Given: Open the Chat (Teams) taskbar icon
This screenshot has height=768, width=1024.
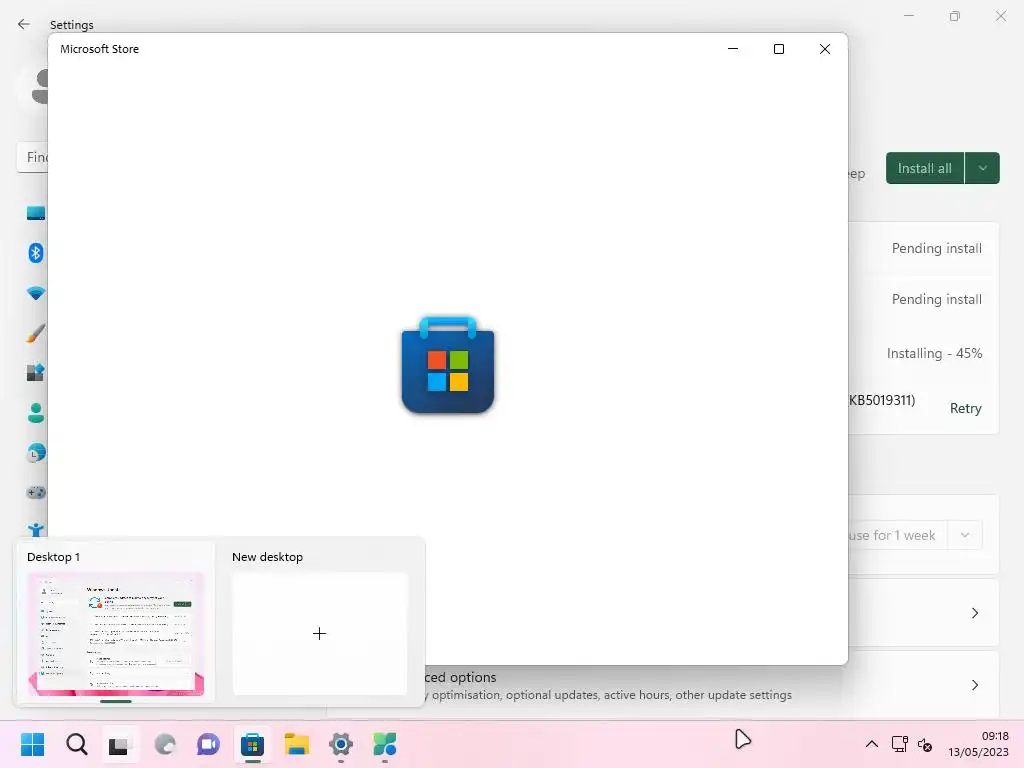Looking at the screenshot, I should pos(208,744).
